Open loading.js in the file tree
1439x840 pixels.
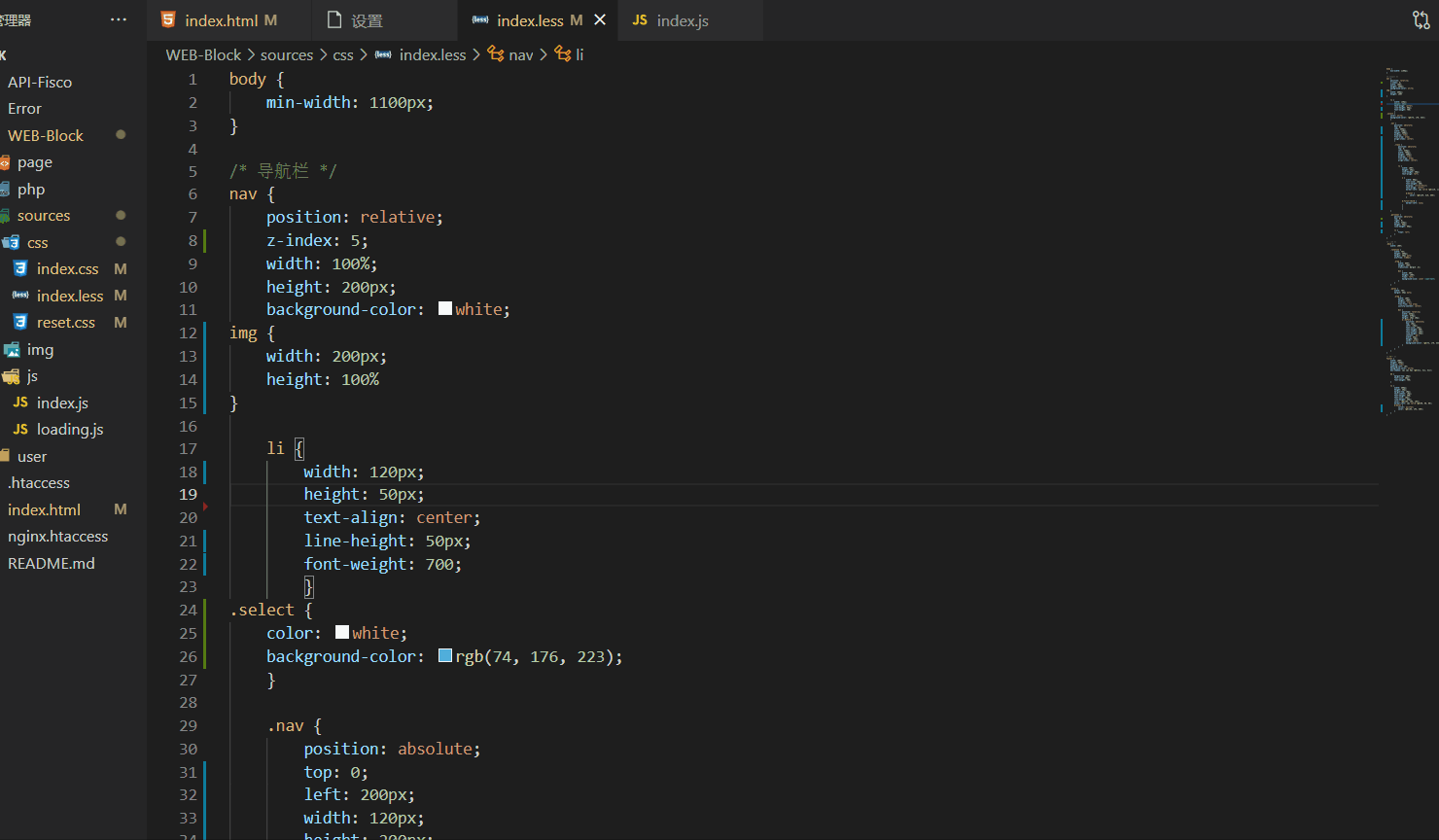(70, 429)
